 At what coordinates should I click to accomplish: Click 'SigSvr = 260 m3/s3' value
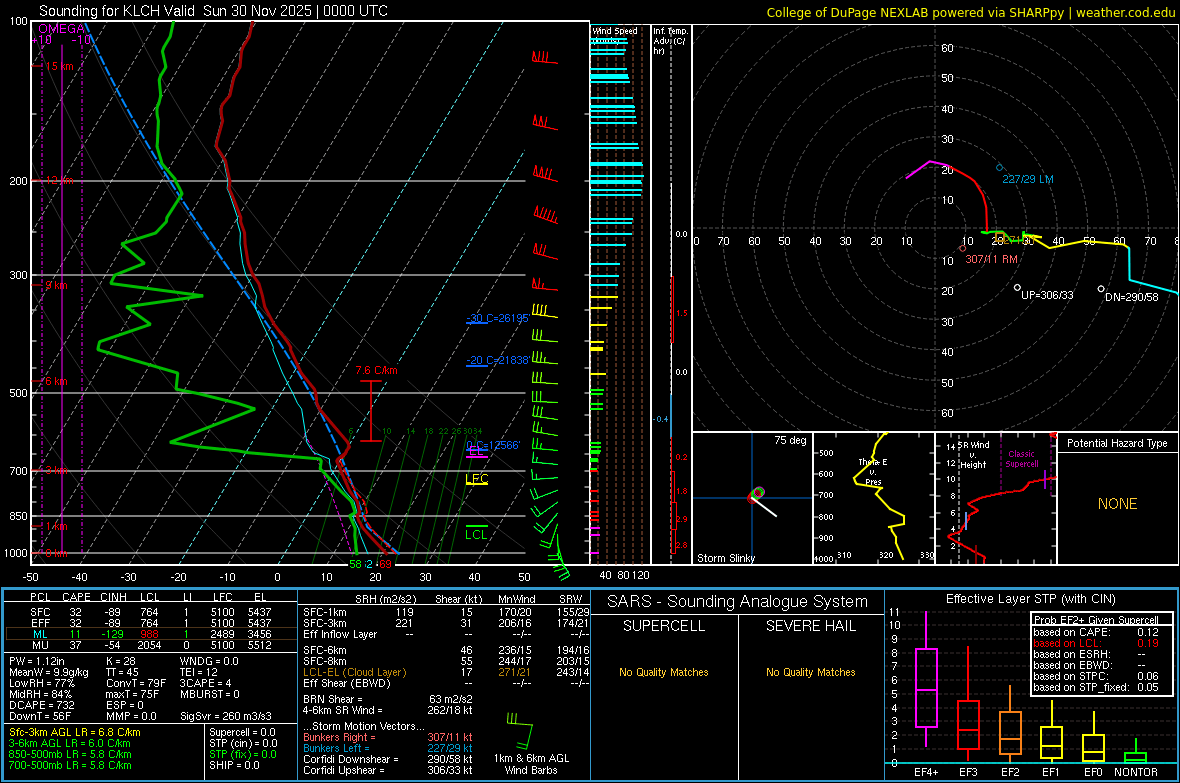[226, 716]
